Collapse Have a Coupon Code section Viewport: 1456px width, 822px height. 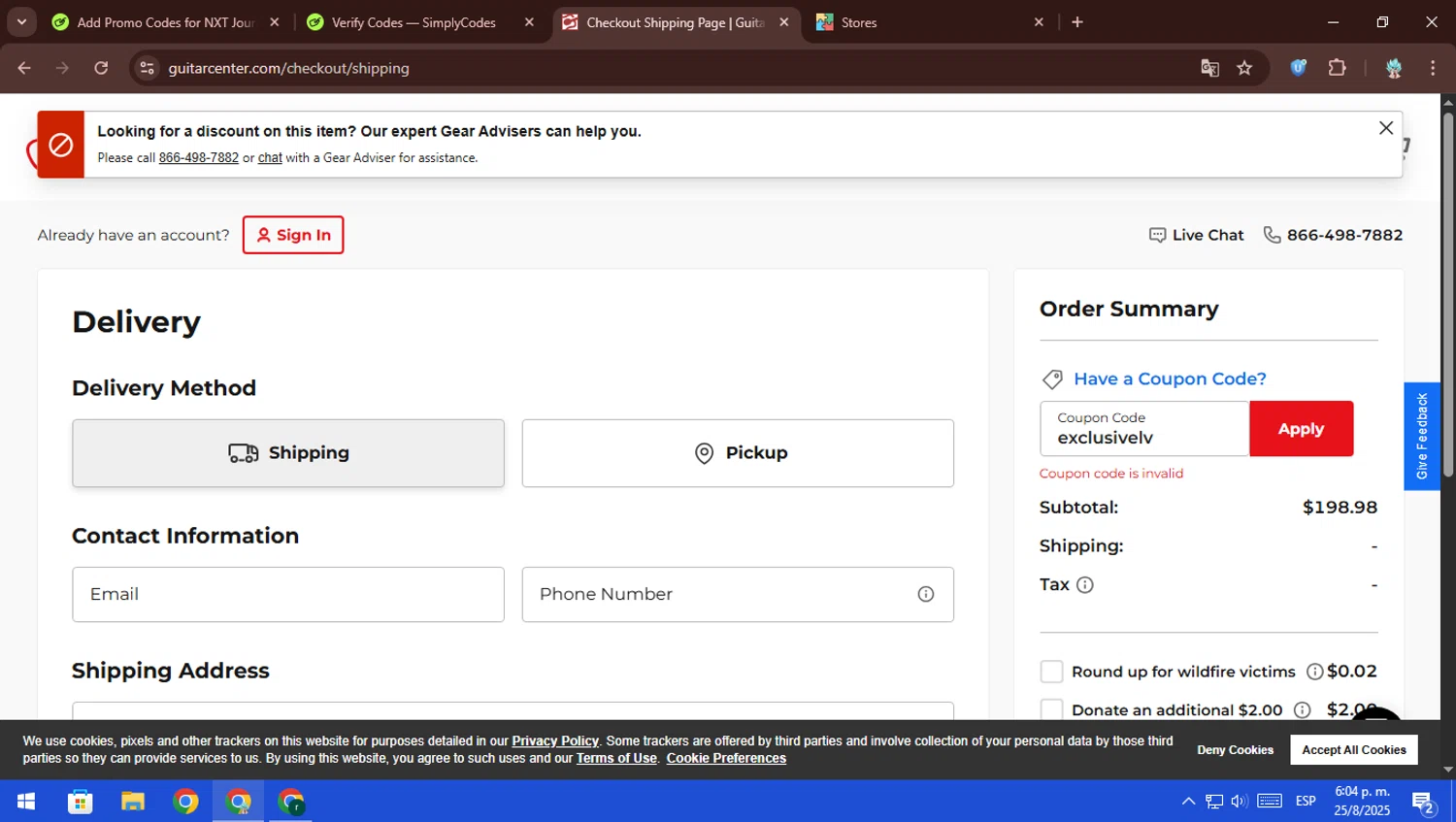1170,379
